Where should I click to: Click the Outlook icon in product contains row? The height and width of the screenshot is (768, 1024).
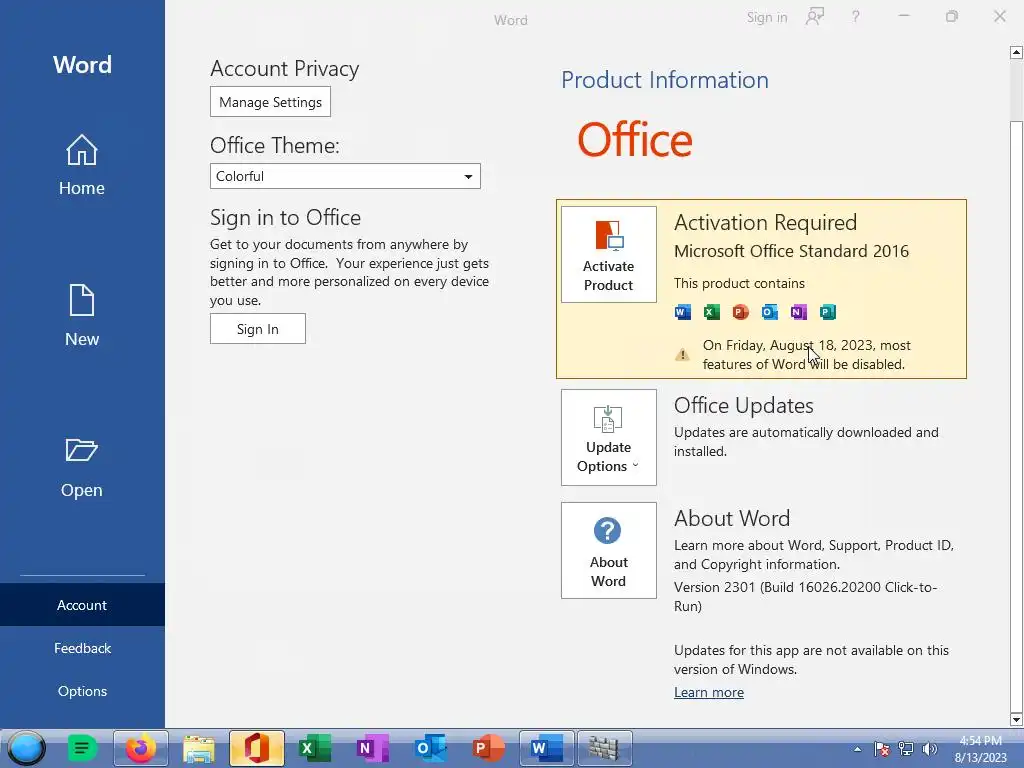[x=769, y=312]
